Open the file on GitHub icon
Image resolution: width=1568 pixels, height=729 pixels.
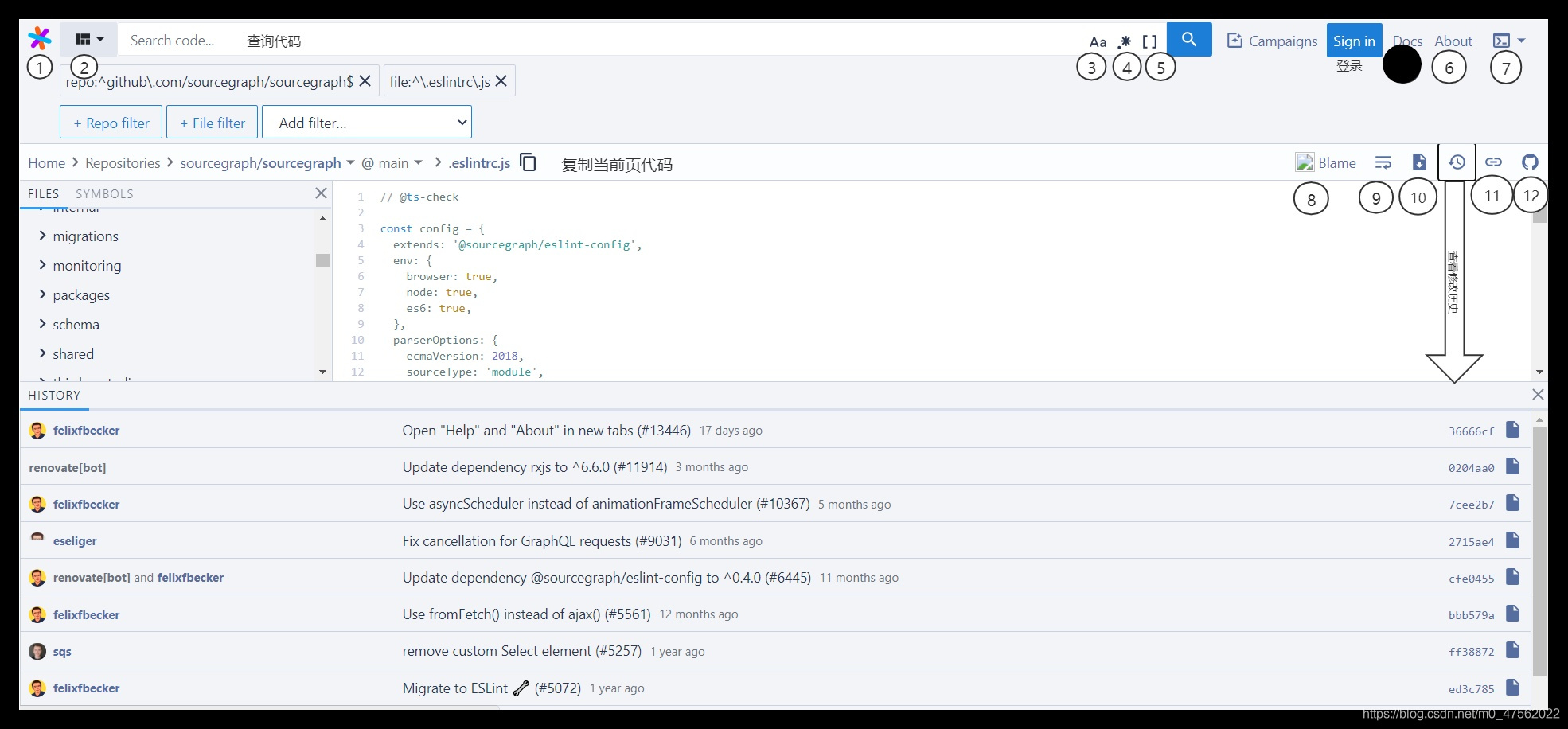(x=1530, y=162)
